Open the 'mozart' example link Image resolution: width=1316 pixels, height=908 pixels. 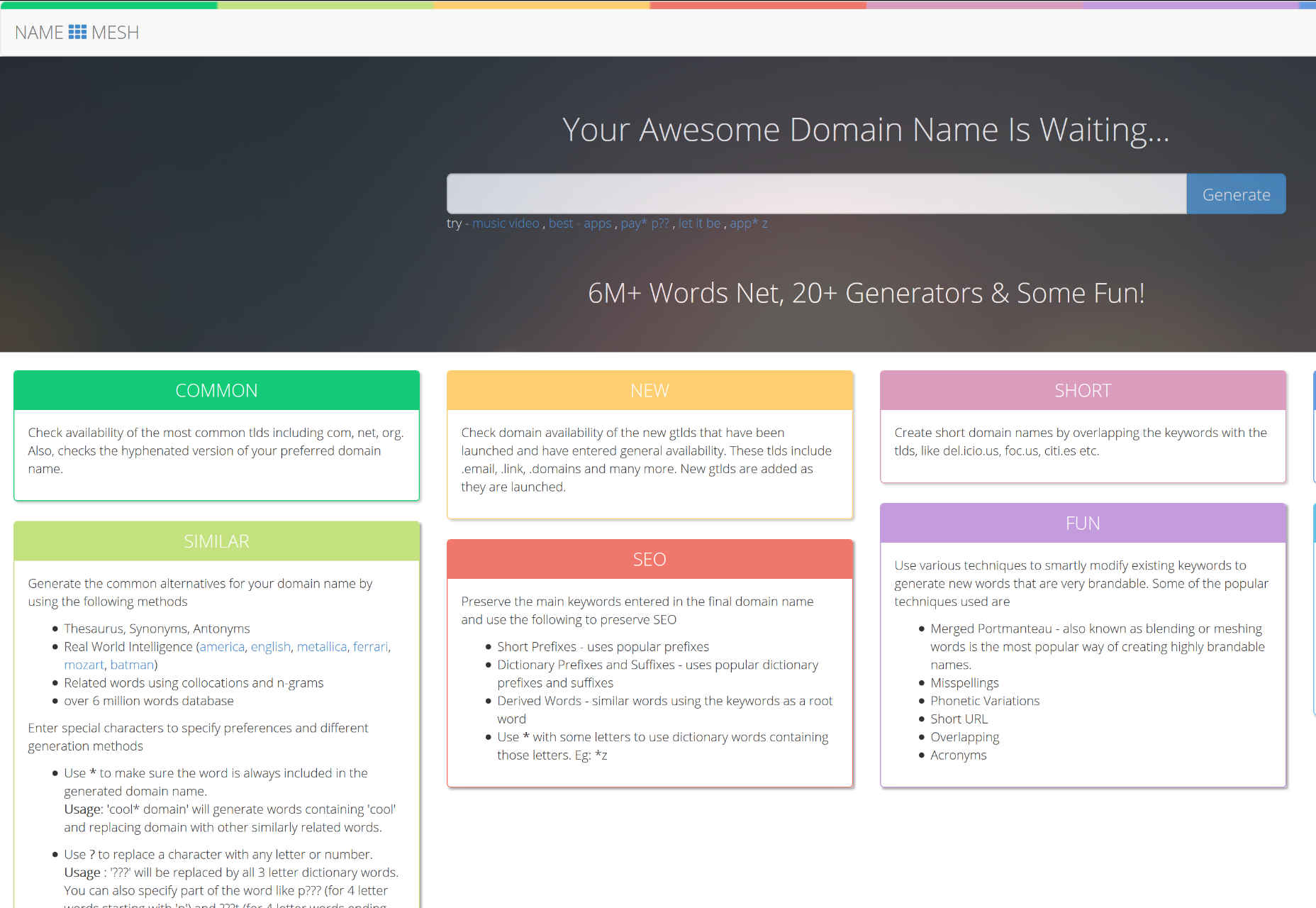tap(84, 665)
